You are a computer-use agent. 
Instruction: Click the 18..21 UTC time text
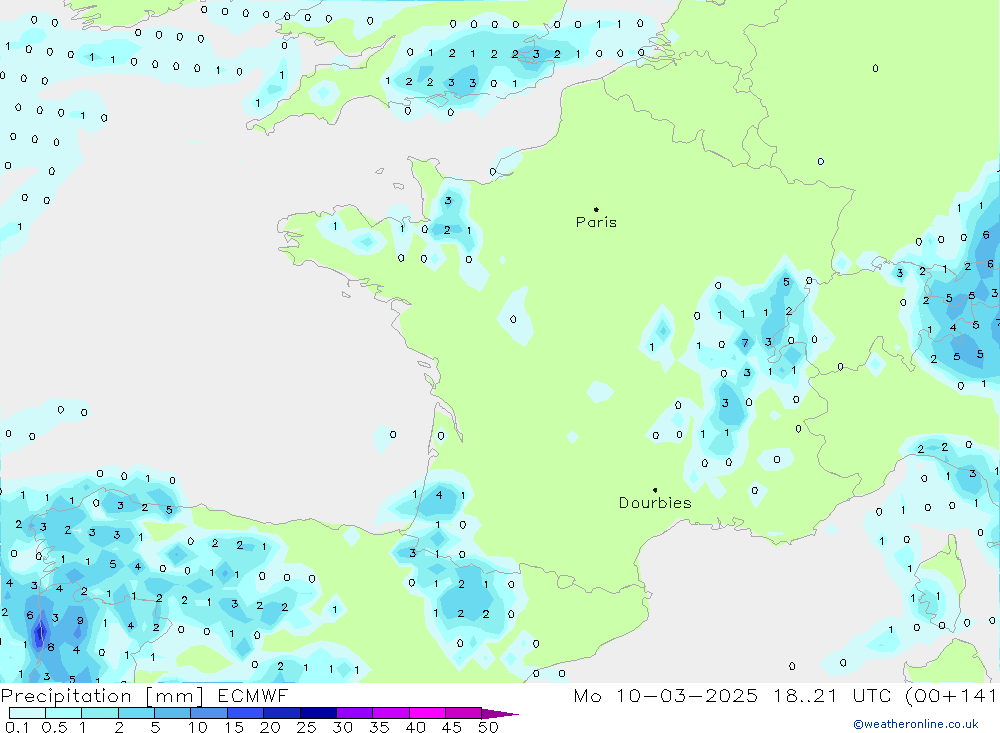pyautogui.click(x=832, y=695)
